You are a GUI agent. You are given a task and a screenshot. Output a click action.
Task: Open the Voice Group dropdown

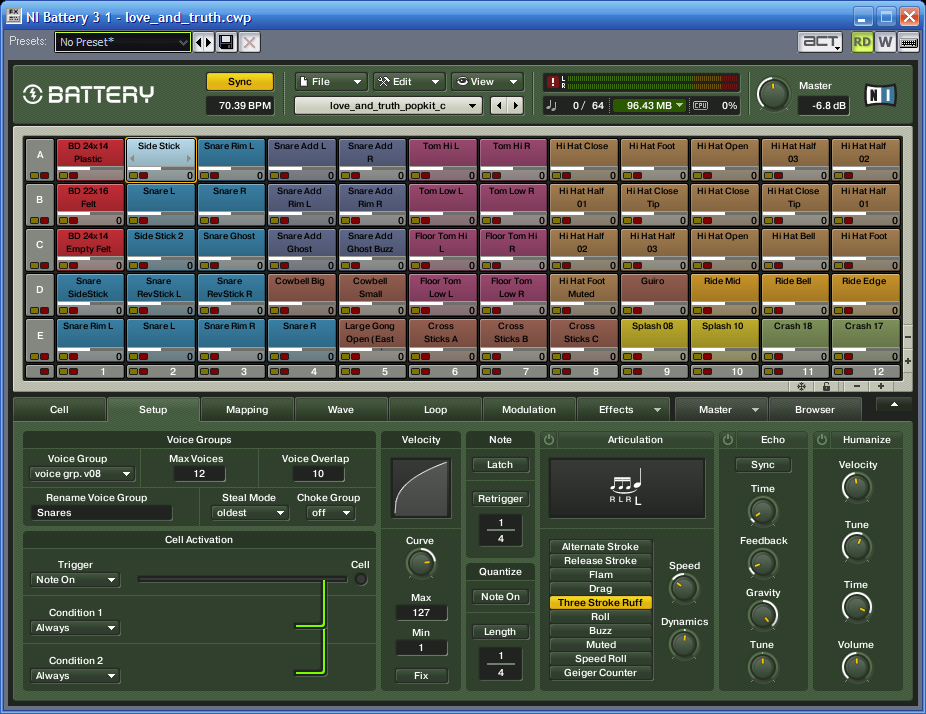81,474
